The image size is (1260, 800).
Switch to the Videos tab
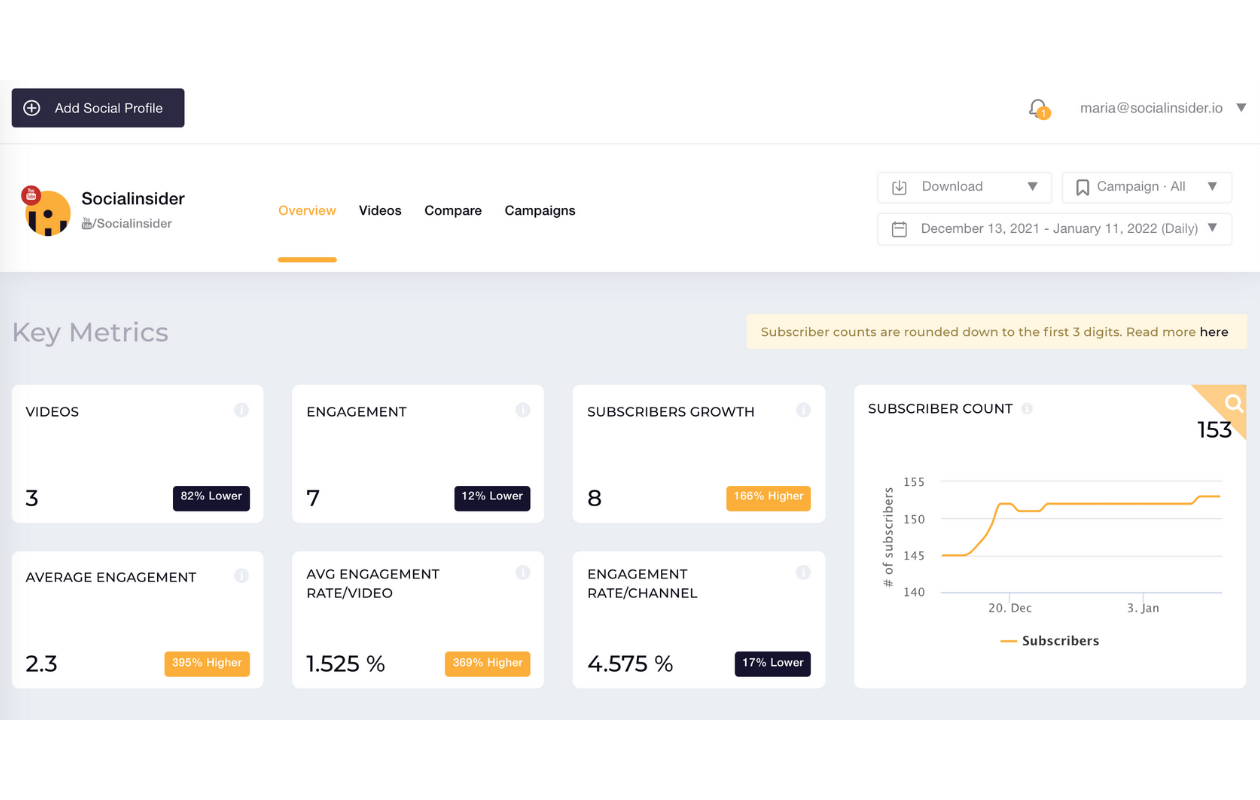[x=380, y=211]
